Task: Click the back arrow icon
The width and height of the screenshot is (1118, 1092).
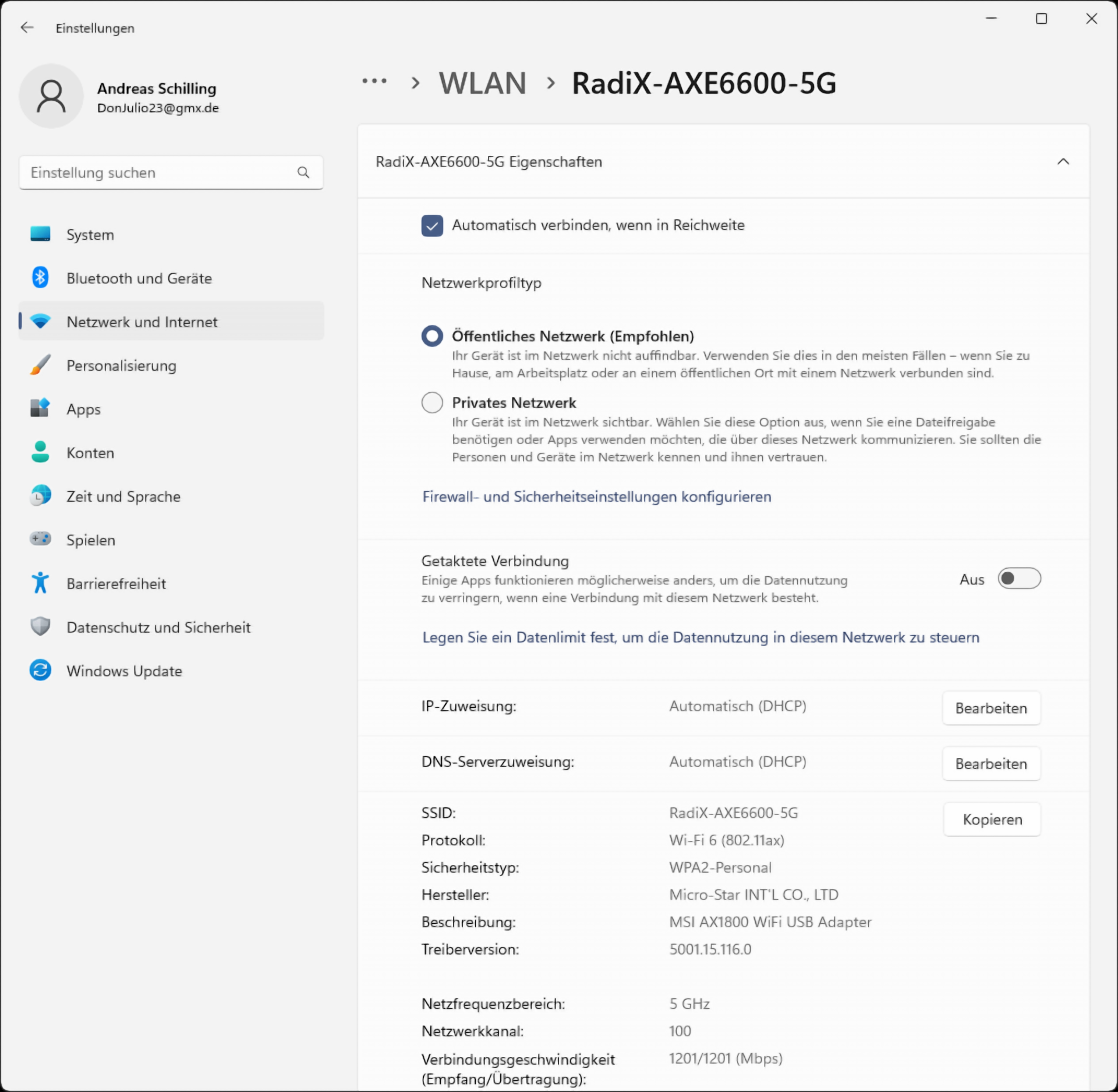Action: [27, 27]
